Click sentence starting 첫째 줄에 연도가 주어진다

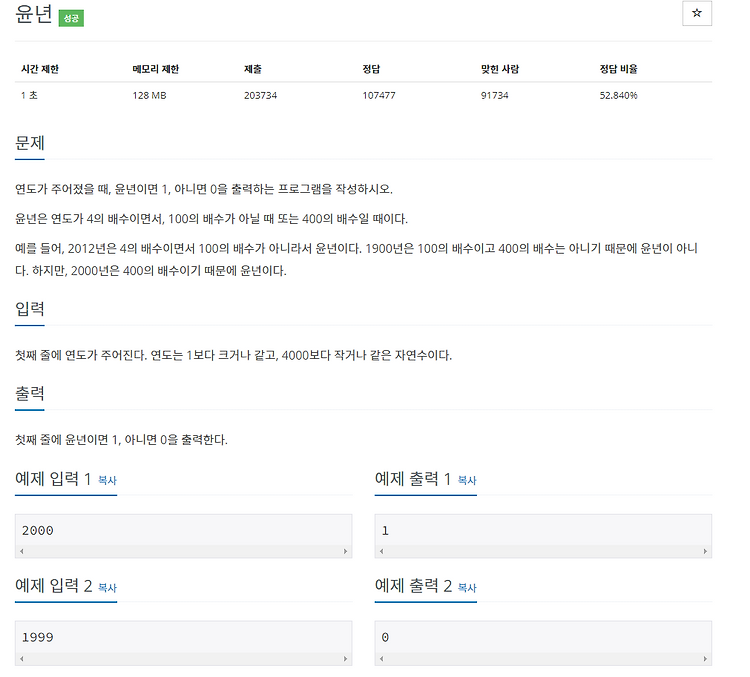233,355
